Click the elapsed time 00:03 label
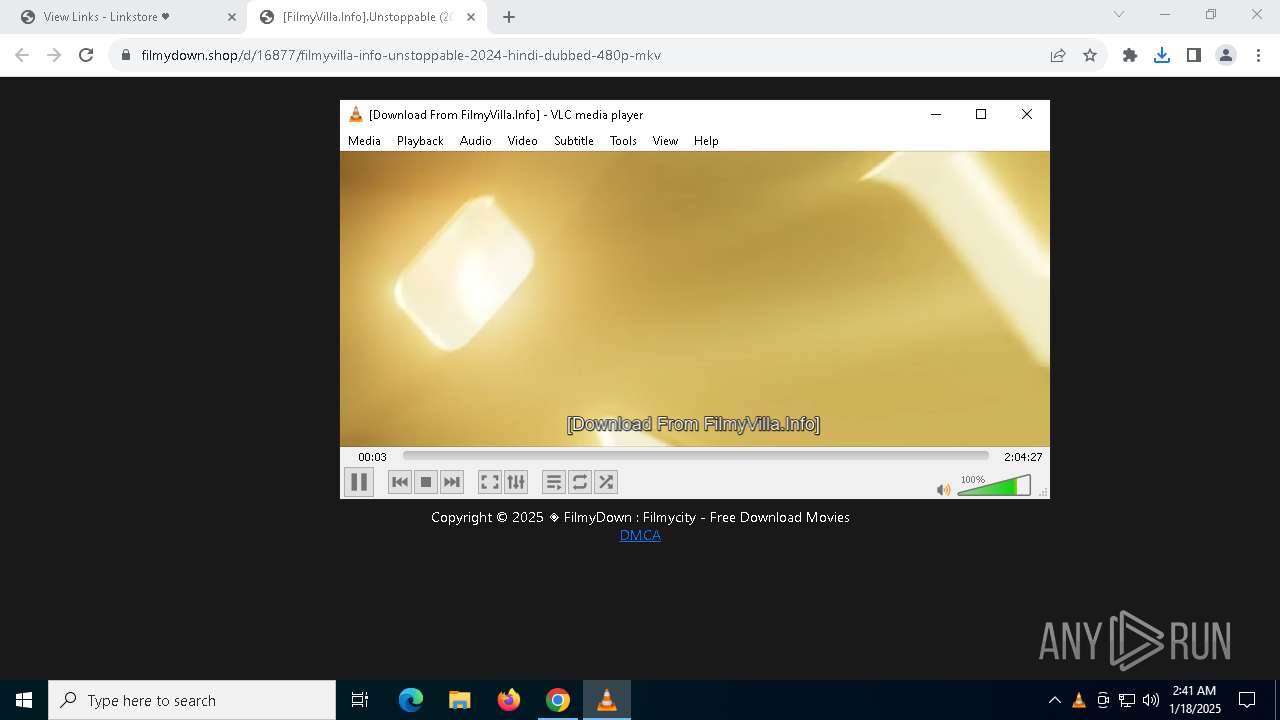This screenshot has width=1280, height=720. pyautogui.click(x=372, y=457)
